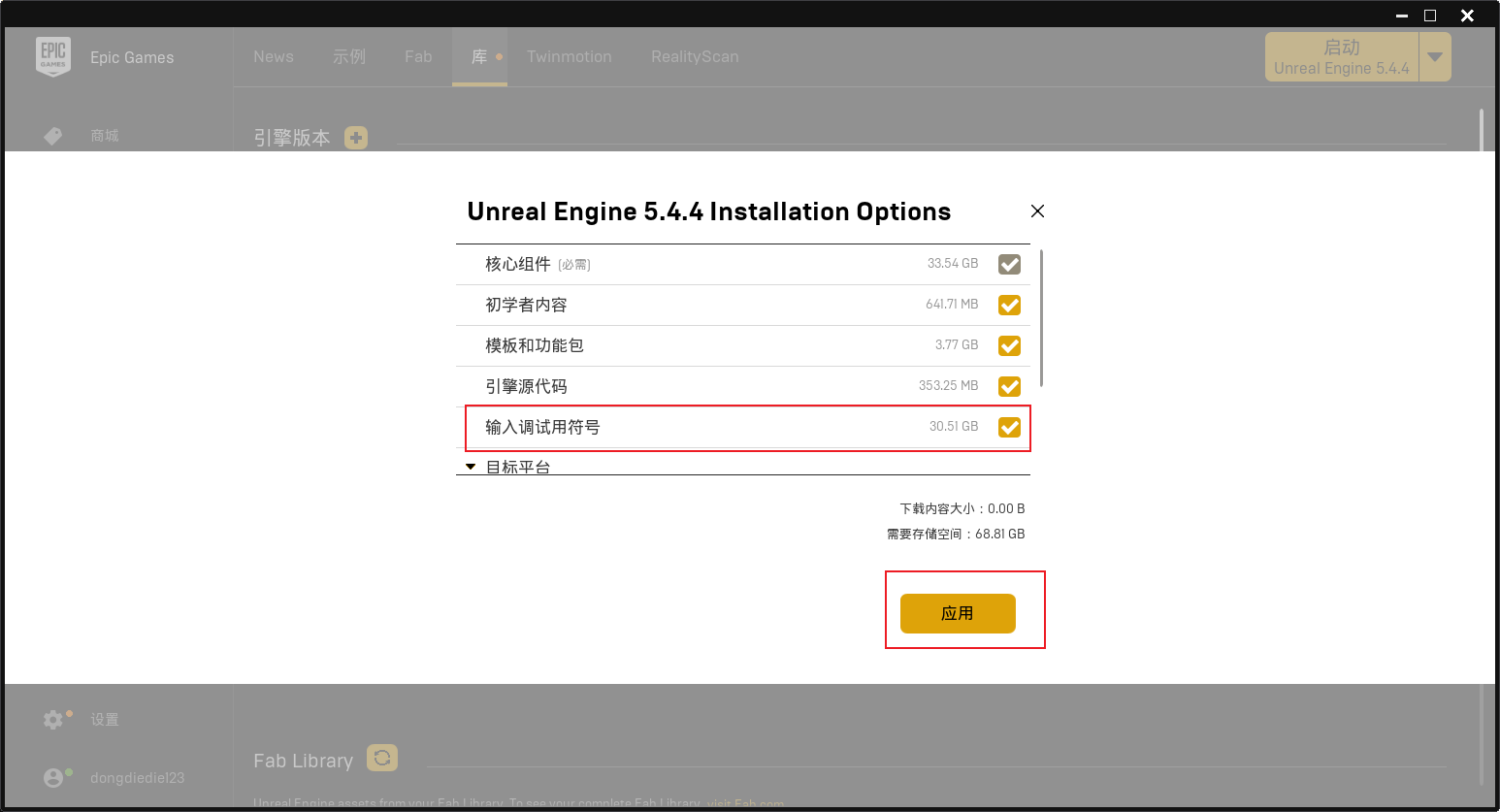
Task: Click the 下载内容大小 0.00 B text
Action: pyautogui.click(x=962, y=508)
